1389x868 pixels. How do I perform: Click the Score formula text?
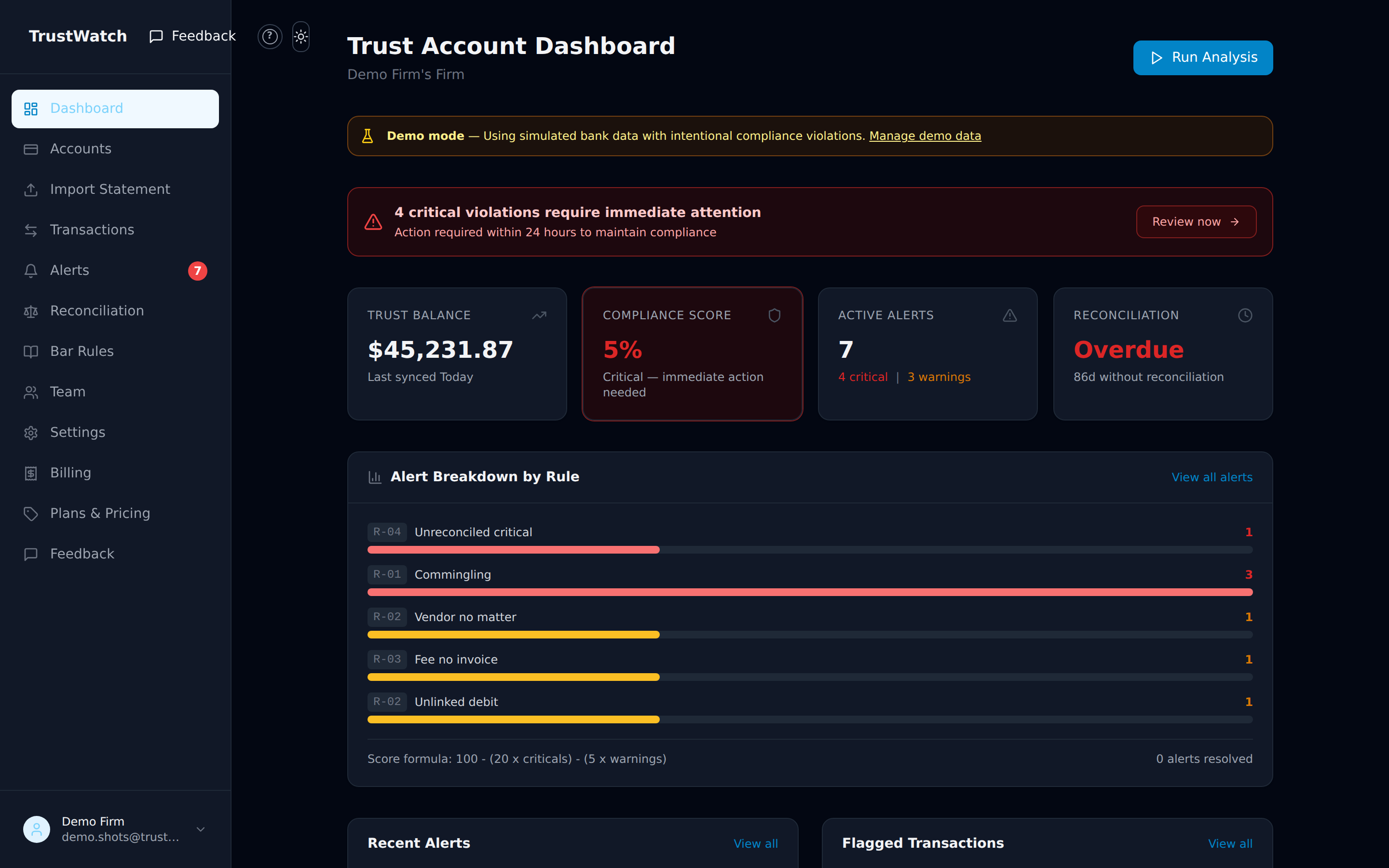click(x=517, y=759)
